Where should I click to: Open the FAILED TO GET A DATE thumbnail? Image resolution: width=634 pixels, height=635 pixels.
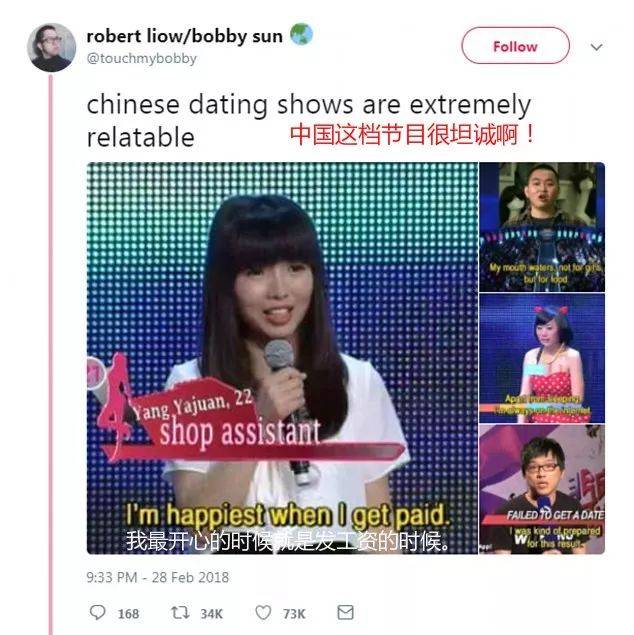coord(542,489)
